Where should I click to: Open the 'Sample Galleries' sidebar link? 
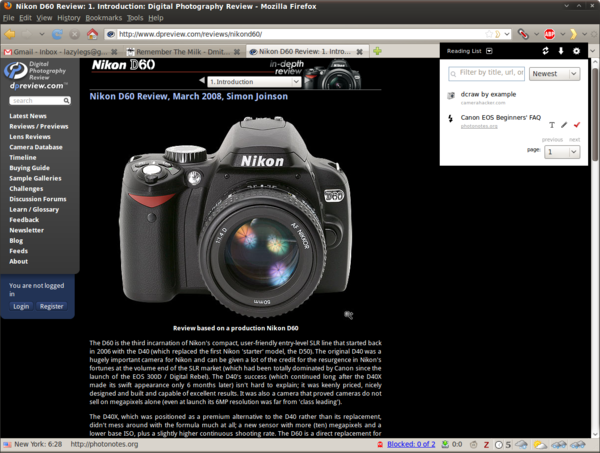(x=35, y=178)
